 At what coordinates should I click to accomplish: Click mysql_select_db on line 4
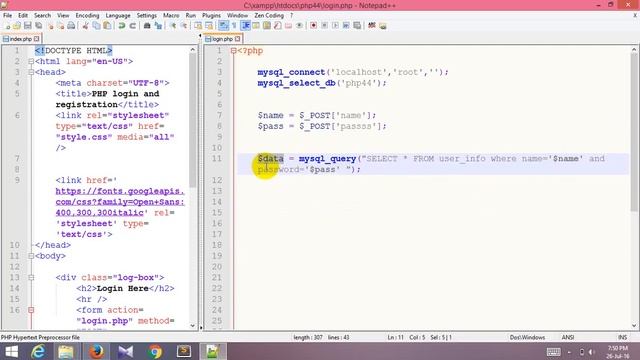click(x=296, y=83)
